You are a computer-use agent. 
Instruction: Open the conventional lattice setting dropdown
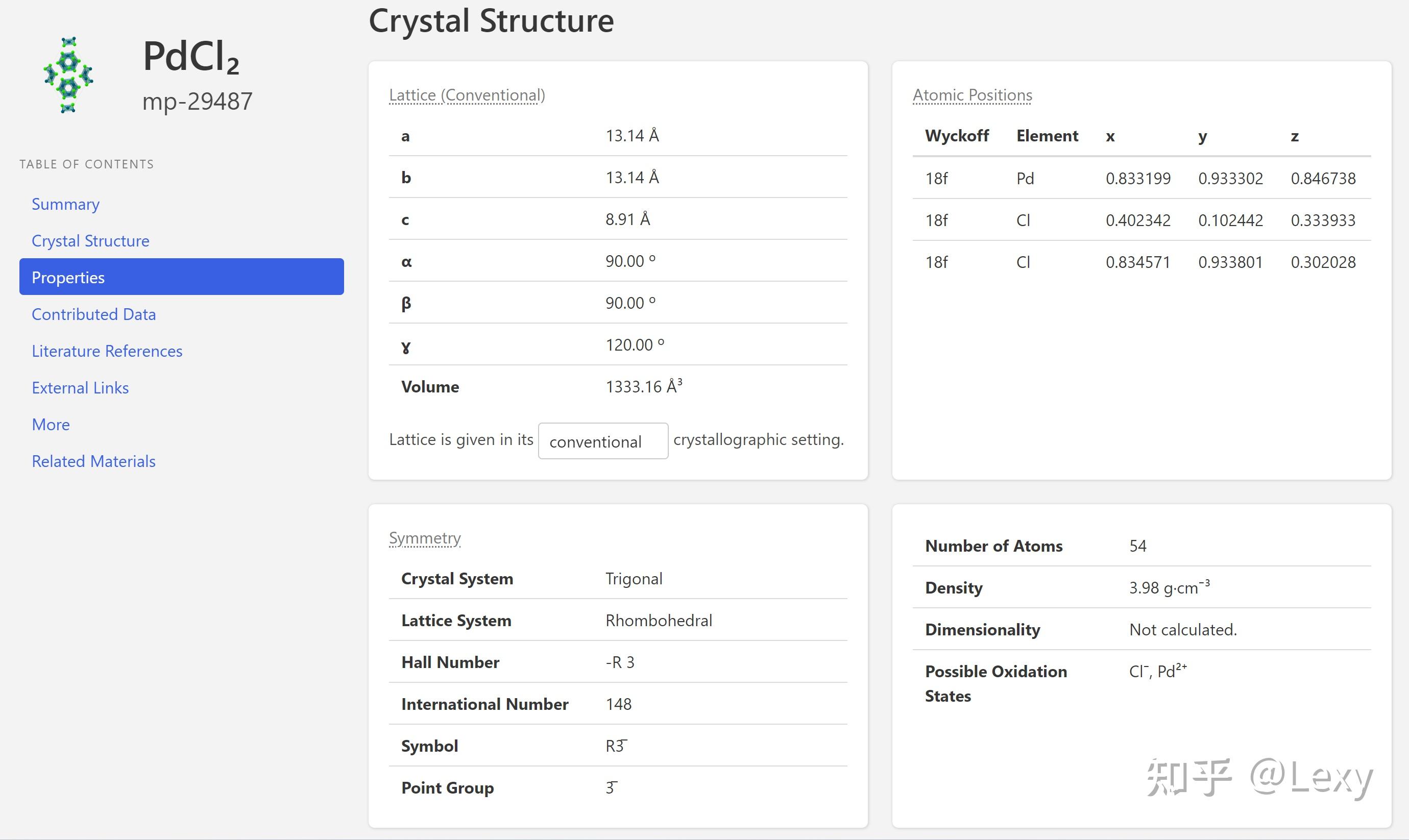[603, 441]
